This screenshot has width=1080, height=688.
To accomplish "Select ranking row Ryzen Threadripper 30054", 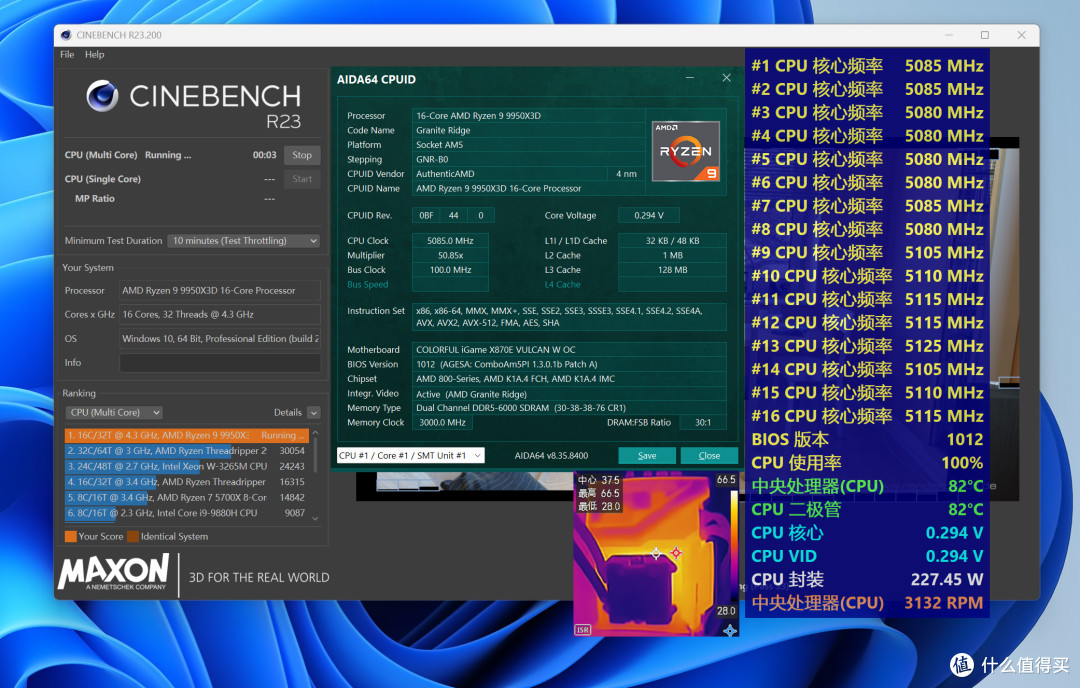I will coord(187,450).
